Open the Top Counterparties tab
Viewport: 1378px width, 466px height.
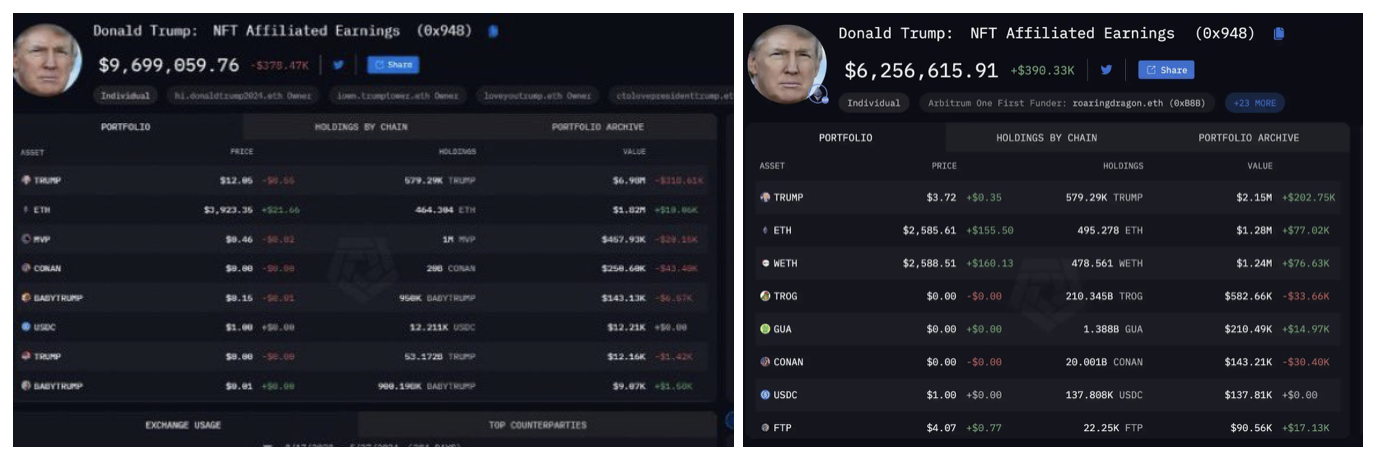click(x=537, y=425)
